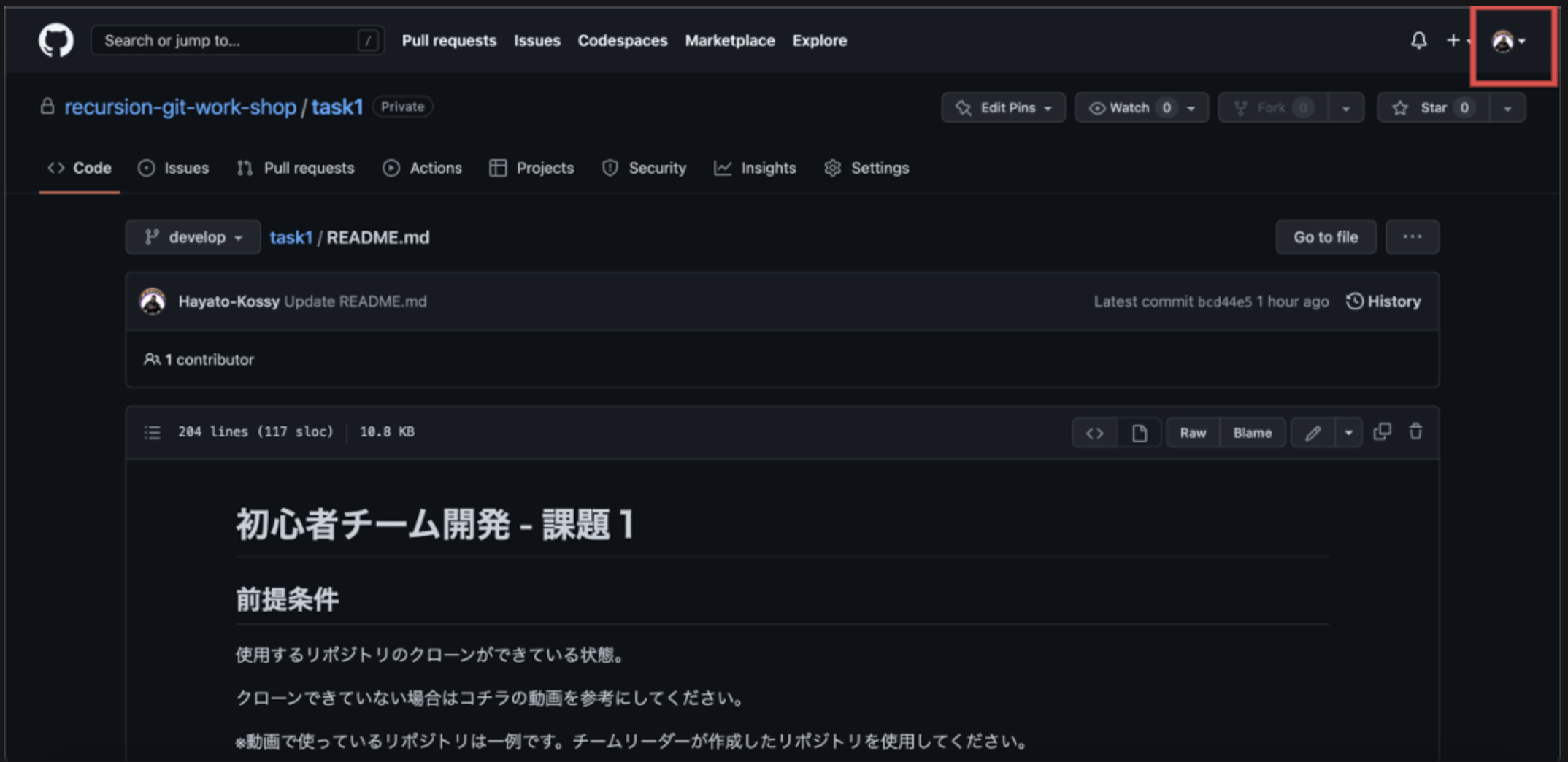Screen dimensions: 1568x762
Task: Switch to Blame view
Action: 1252,432
